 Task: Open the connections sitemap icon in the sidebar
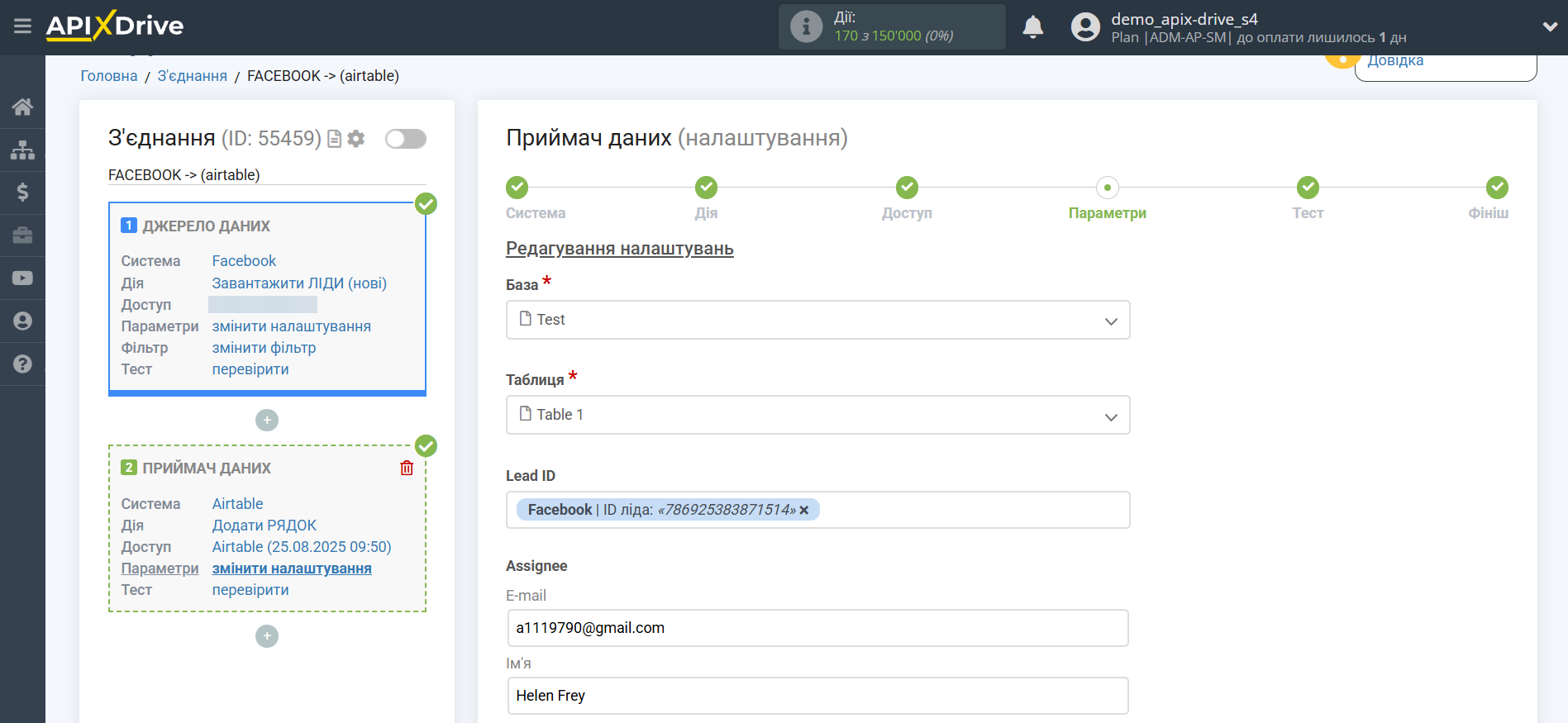click(22, 150)
